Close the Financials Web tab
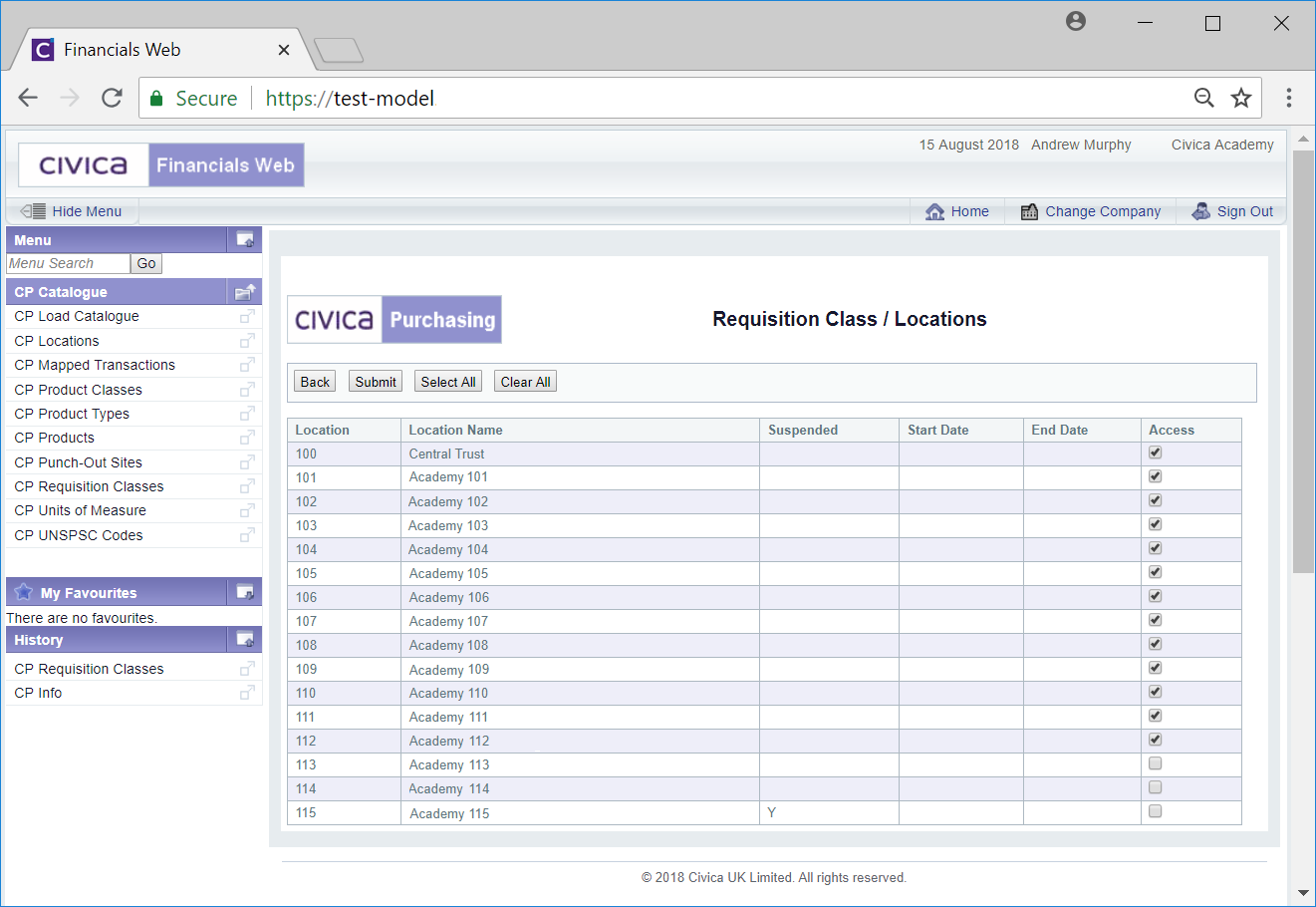Viewport: 1316px width, 907px height. [x=284, y=50]
